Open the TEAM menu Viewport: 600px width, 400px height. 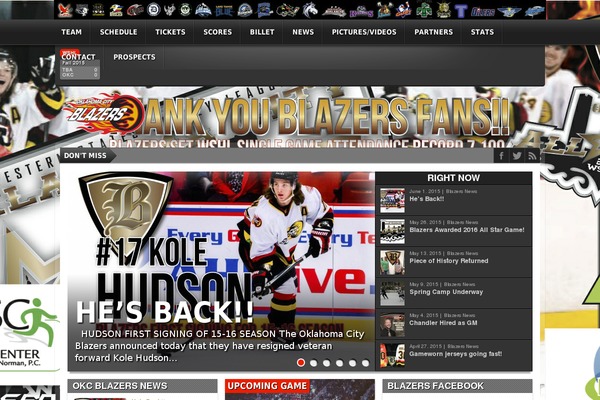[72, 32]
